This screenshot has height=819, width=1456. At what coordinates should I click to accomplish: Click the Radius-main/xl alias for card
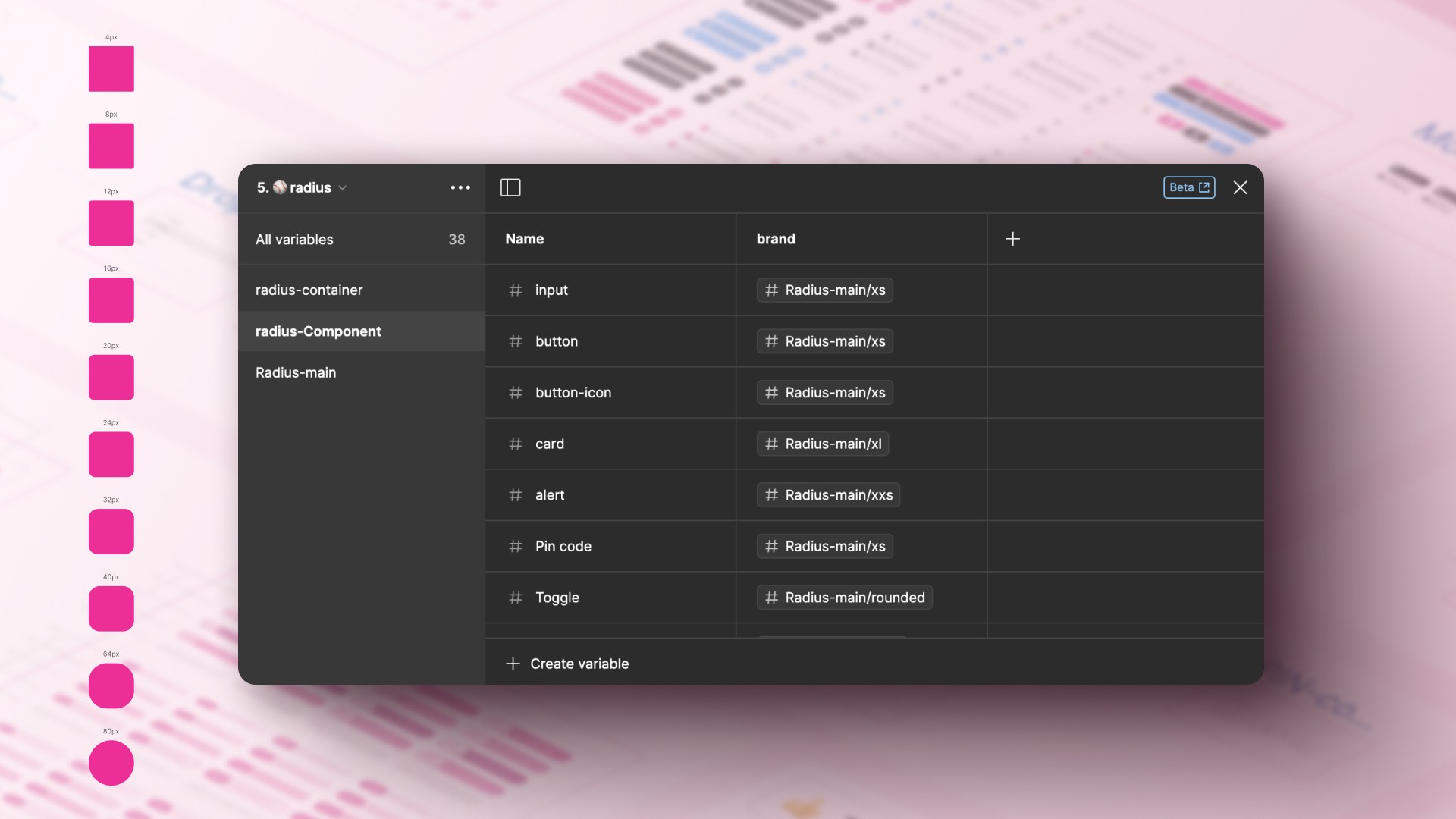point(823,444)
